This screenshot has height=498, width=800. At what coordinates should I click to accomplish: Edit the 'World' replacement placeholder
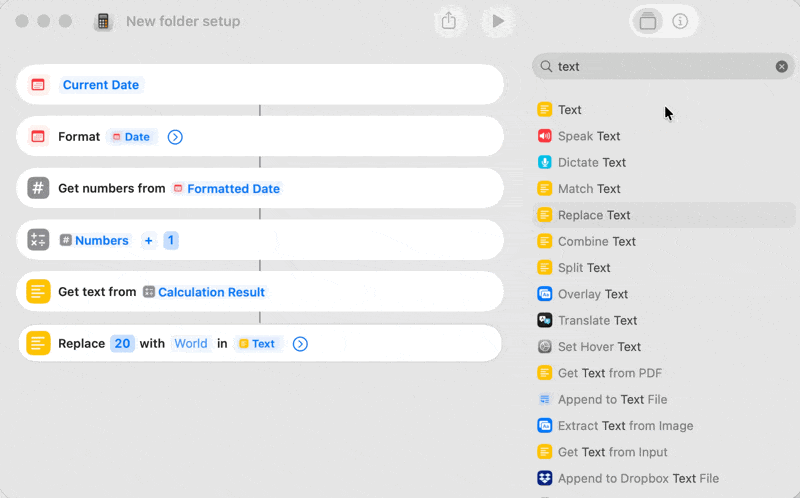coord(191,343)
